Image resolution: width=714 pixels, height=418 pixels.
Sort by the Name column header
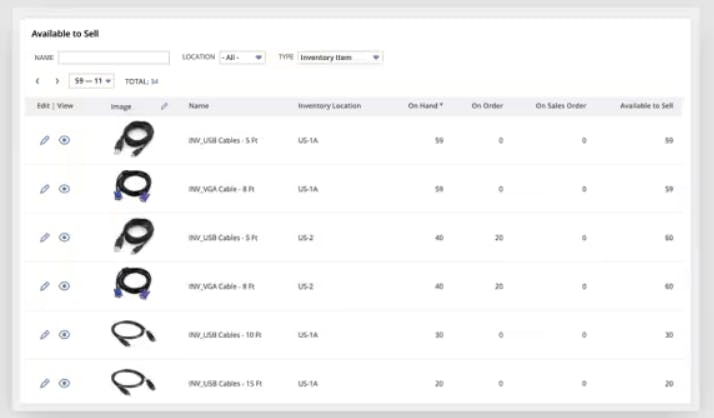click(199, 106)
